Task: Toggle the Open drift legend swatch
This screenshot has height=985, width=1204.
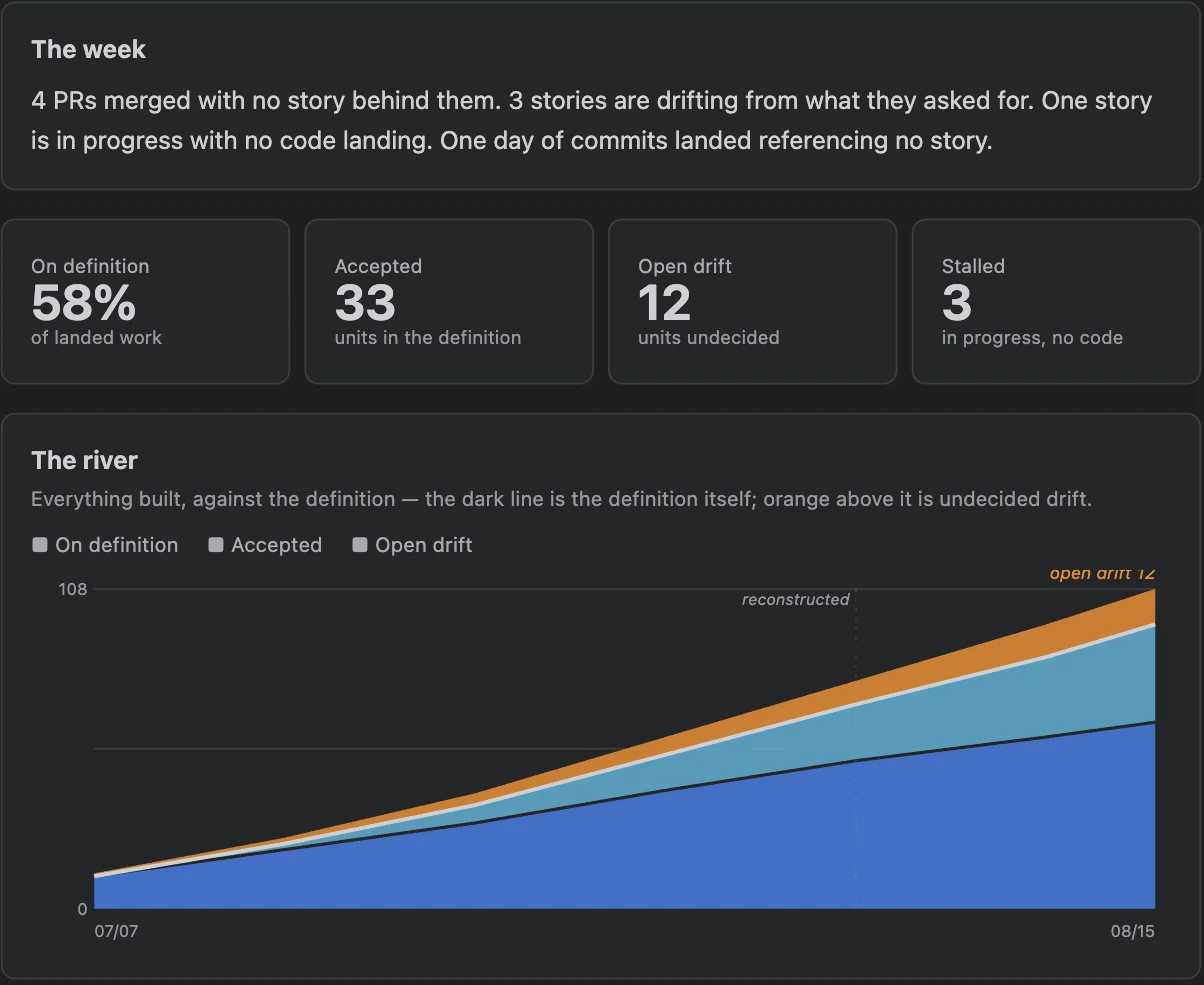Action: pyautogui.click(x=360, y=545)
